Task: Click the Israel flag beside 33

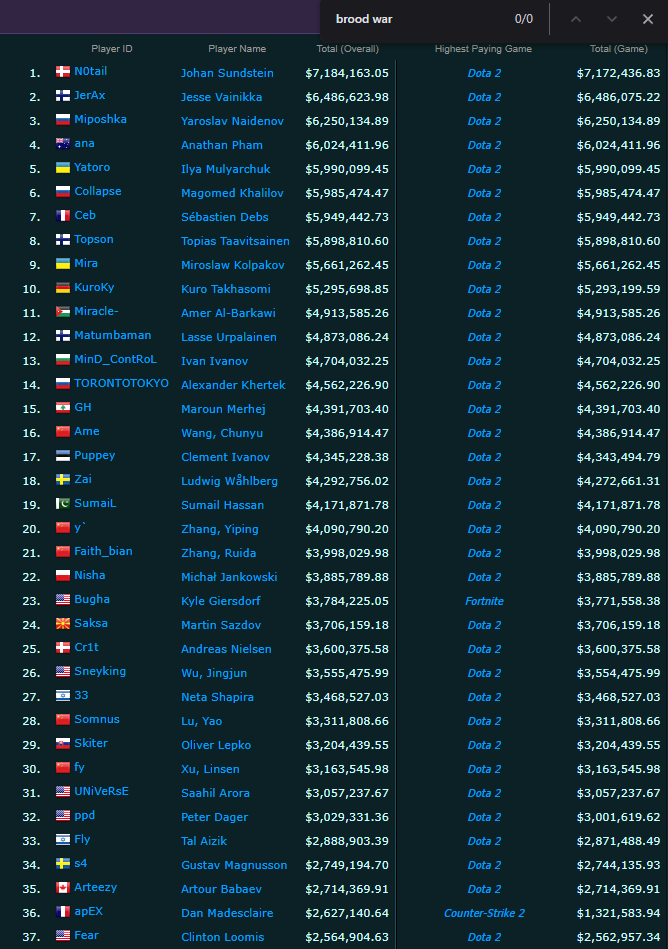Action: (x=63, y=695)
